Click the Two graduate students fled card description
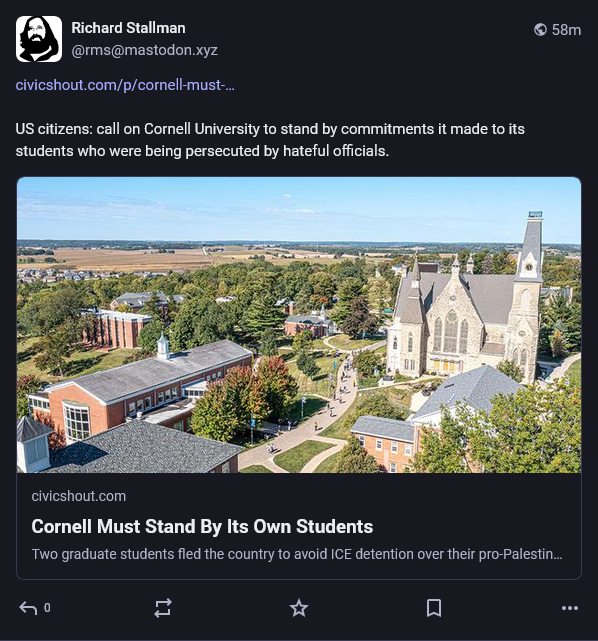This screenshot has width=598, height=641. (297, 554)
